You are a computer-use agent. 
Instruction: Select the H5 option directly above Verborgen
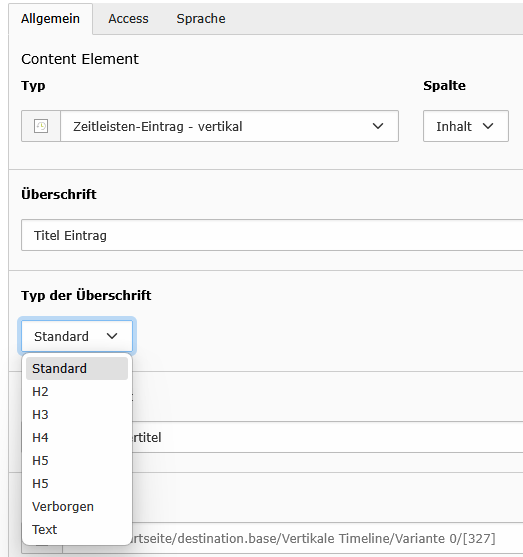pos(77,483)
